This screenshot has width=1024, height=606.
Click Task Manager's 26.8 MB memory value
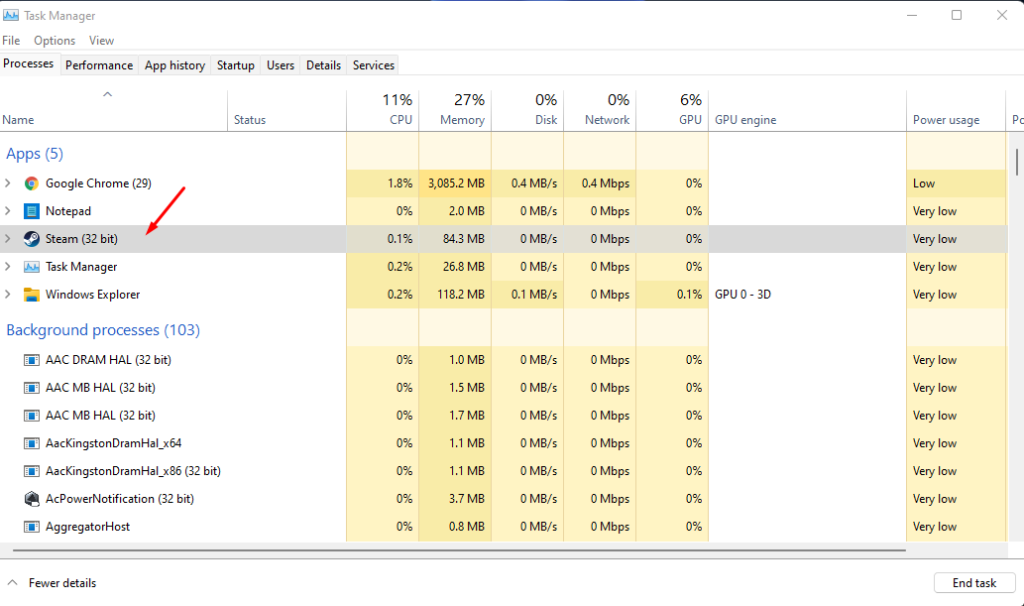464,266
